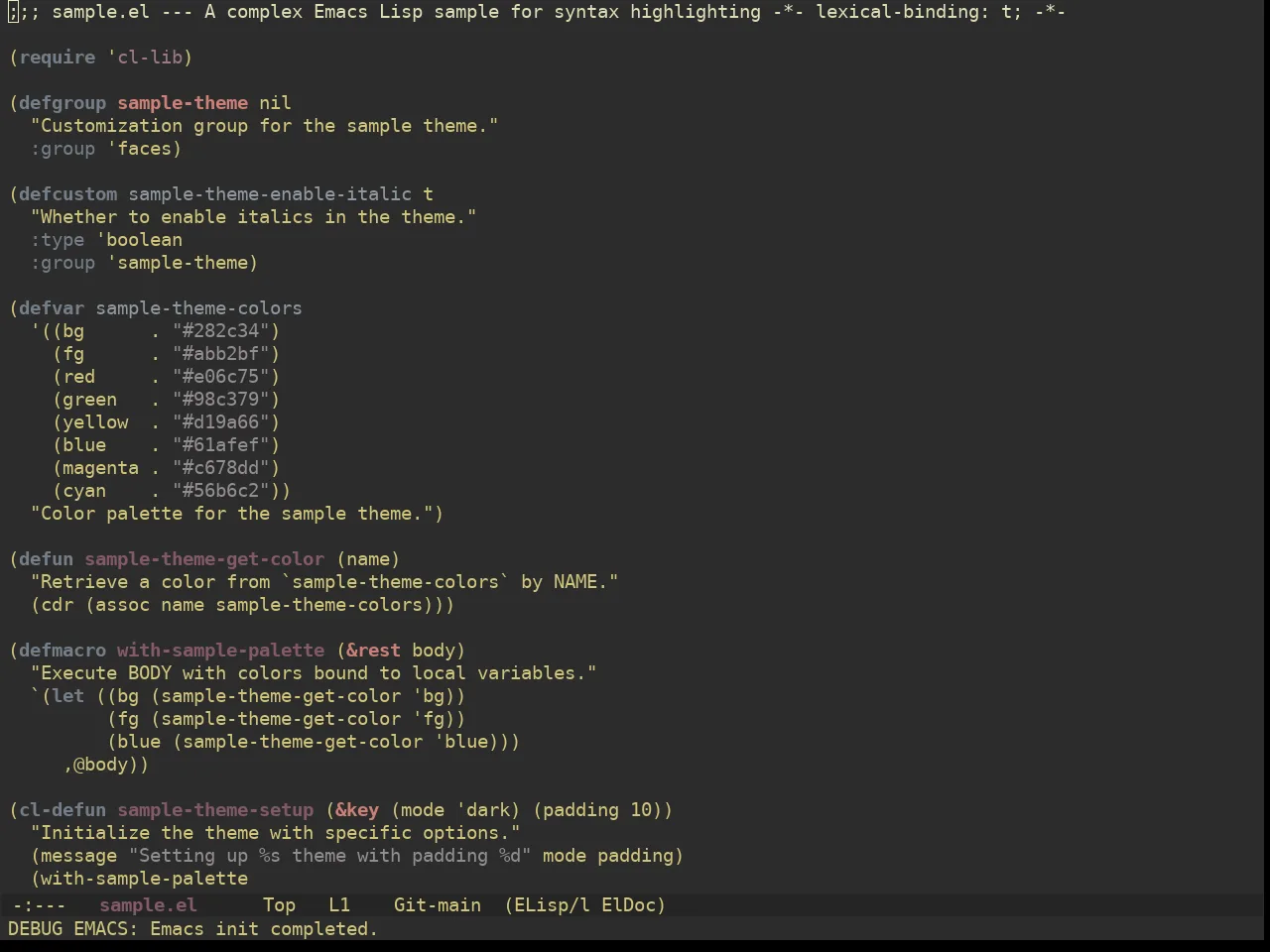Click sample-theme-setup function name
Image resolution: width=1270 pixels, height=952 pixels.
(x=215, y=810)
